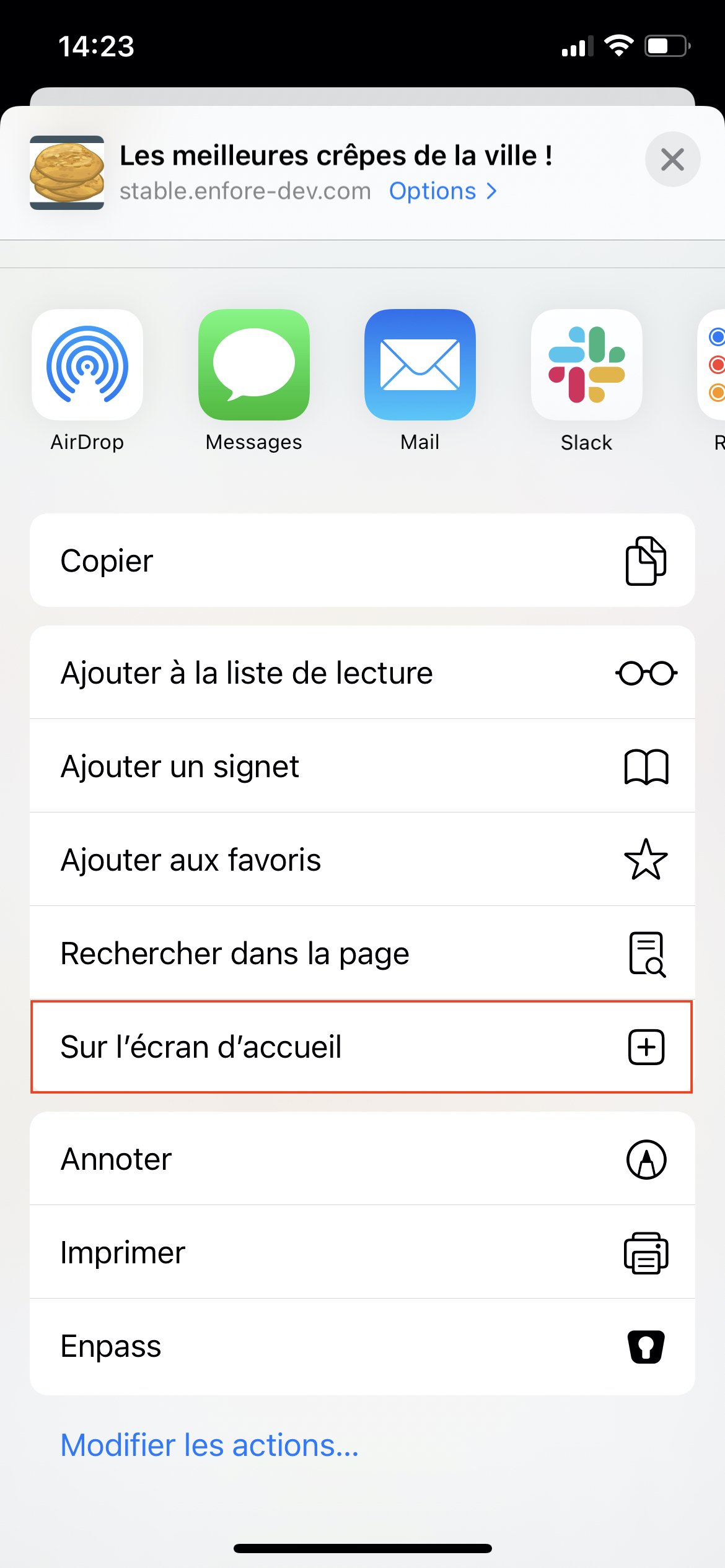Send the page to Slack
725x1568 pixels.
tap(587, 365)
